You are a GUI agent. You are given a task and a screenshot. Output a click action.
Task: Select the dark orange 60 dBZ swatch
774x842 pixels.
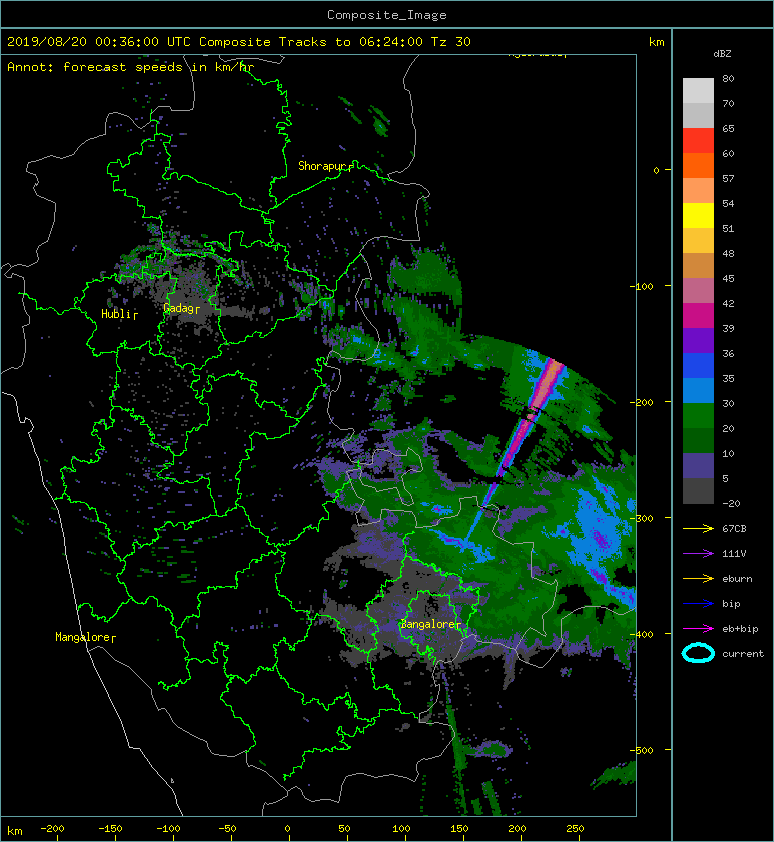coord(698,165)
